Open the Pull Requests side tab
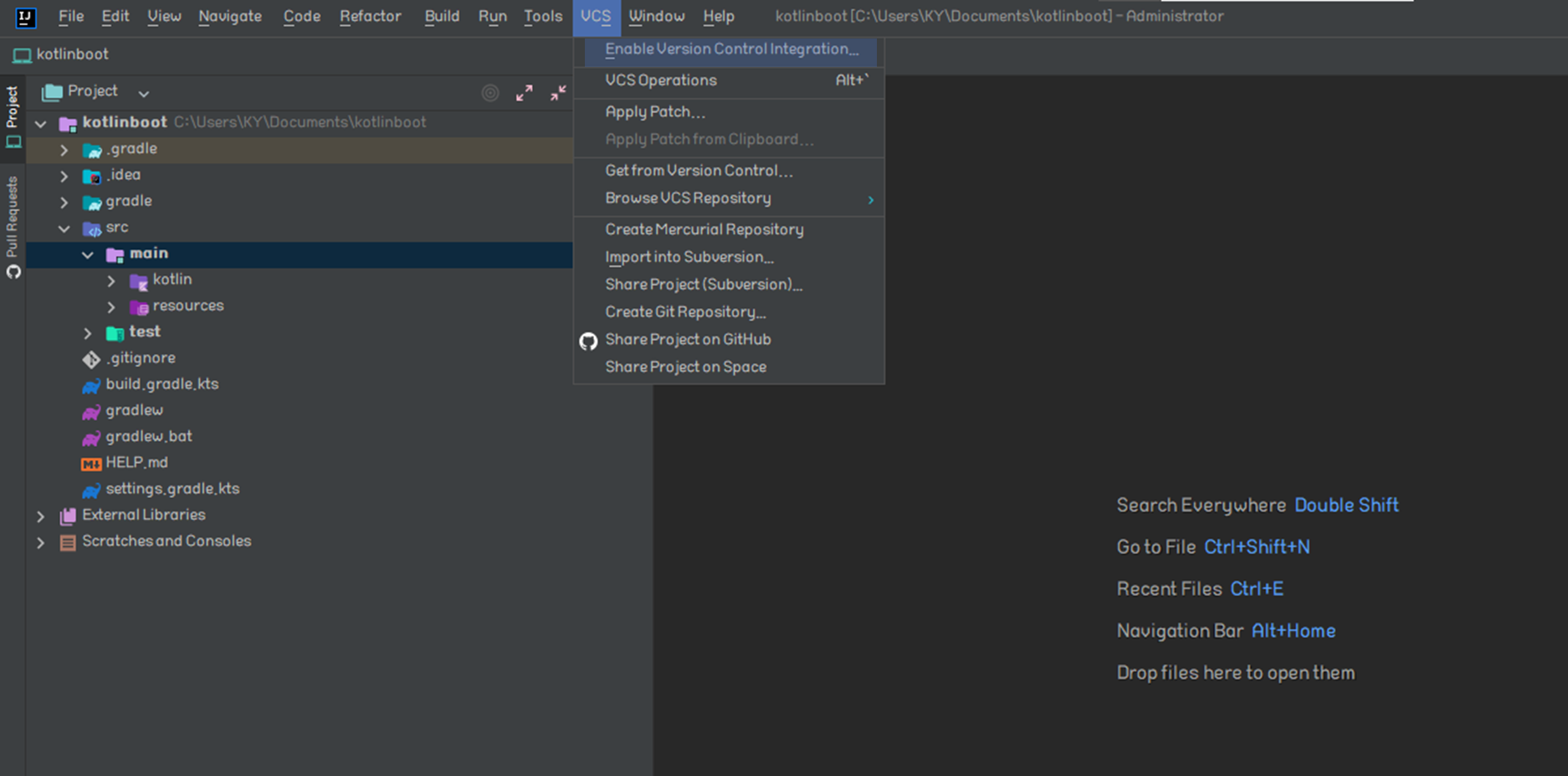 pos(13,227)
